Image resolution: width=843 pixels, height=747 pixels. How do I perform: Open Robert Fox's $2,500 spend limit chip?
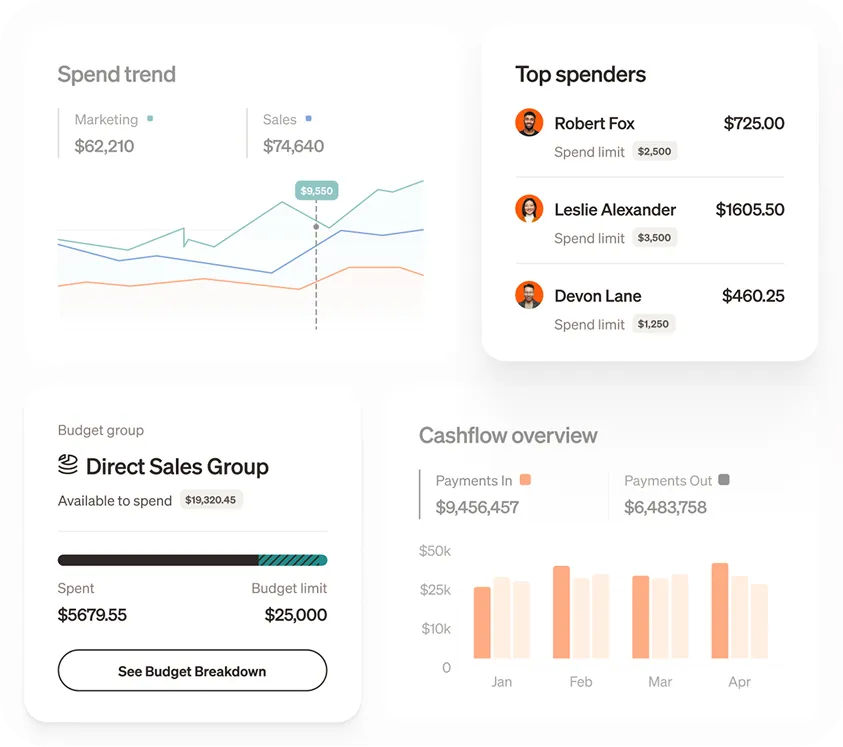pos(655,151)
